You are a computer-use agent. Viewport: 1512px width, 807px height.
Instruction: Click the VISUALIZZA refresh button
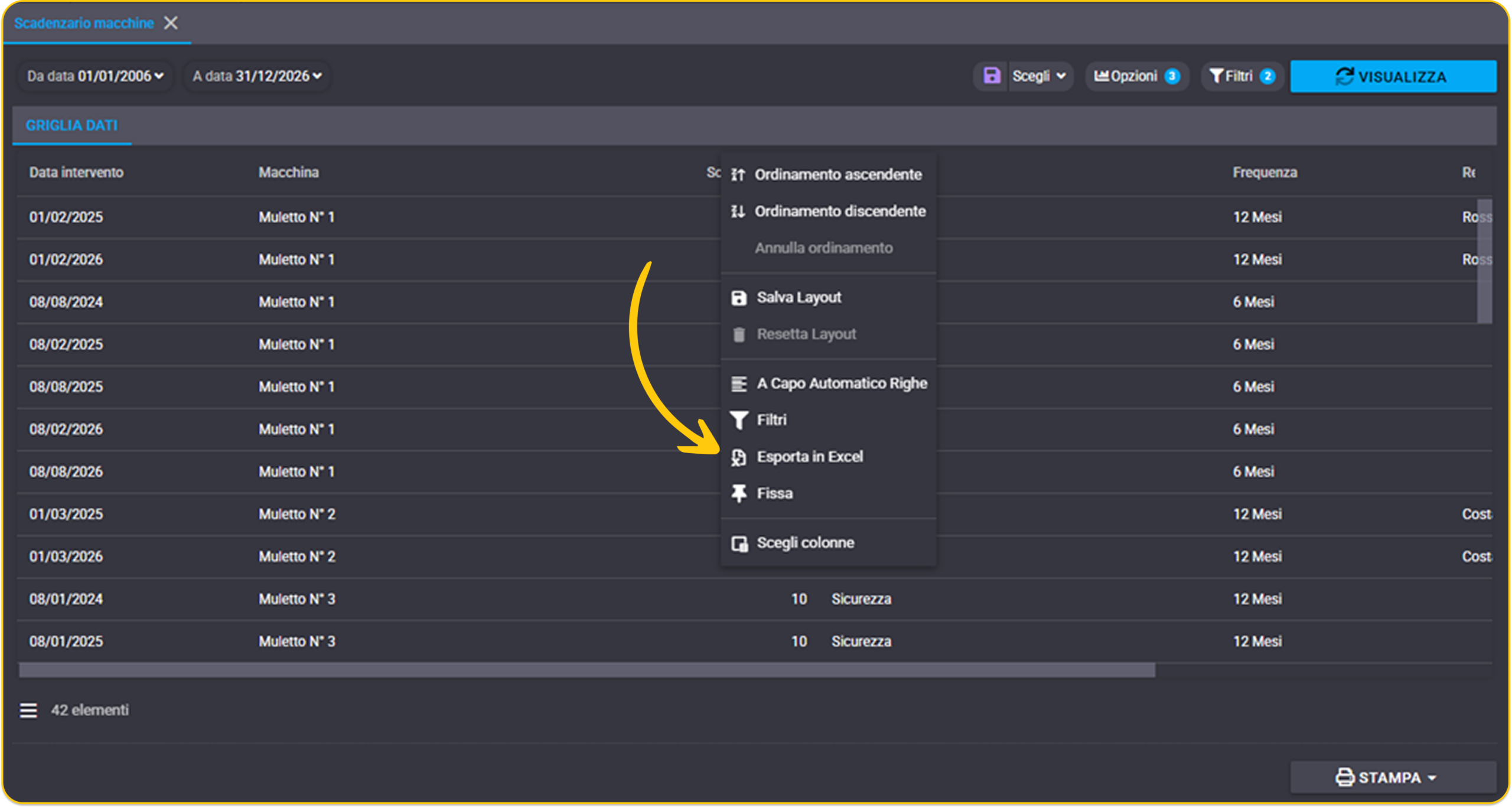click(1393, 77)
